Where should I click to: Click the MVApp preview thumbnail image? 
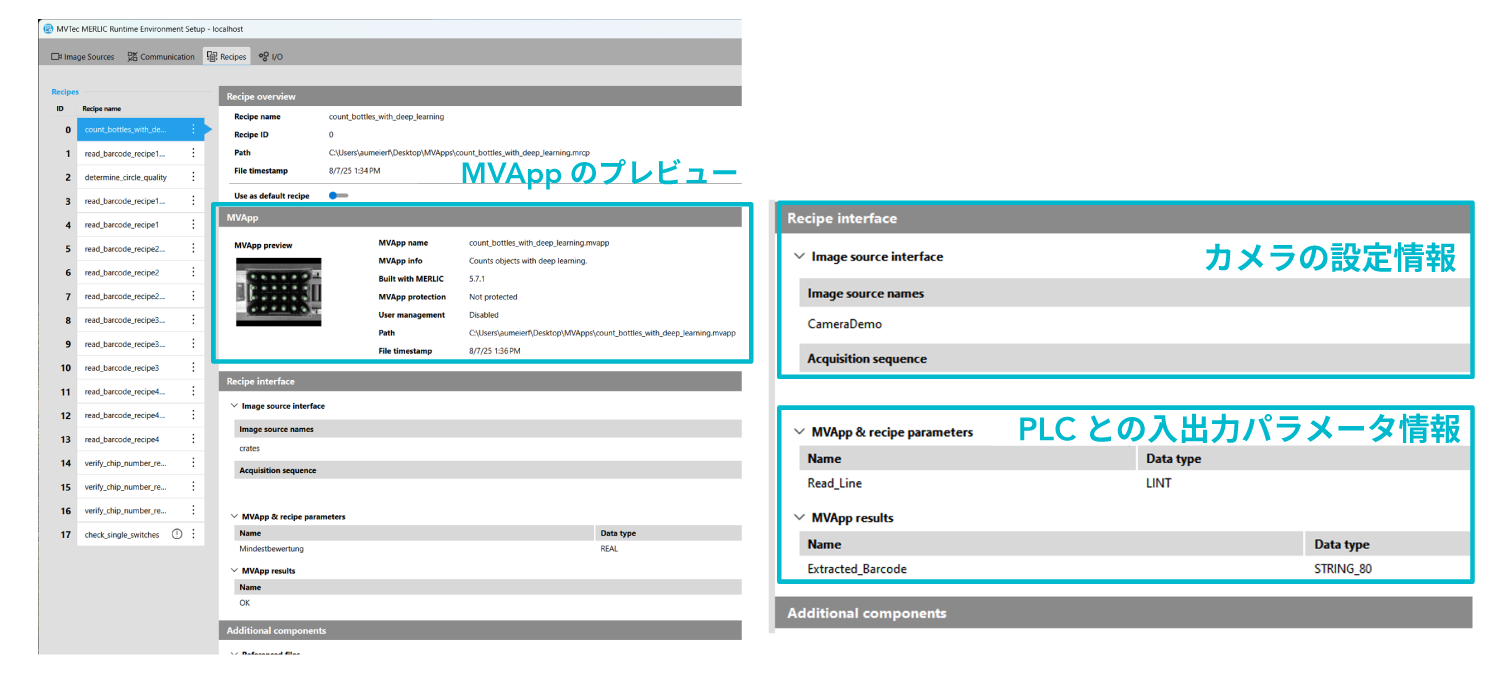(278, 292)
